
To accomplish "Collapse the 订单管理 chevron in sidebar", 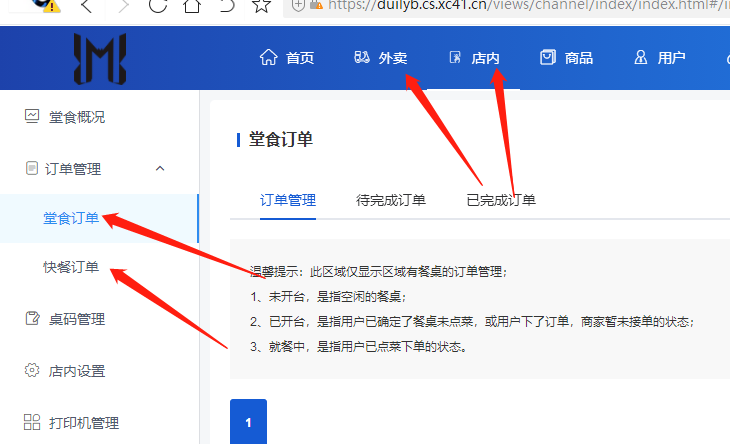I will click(x=161, y=168).
